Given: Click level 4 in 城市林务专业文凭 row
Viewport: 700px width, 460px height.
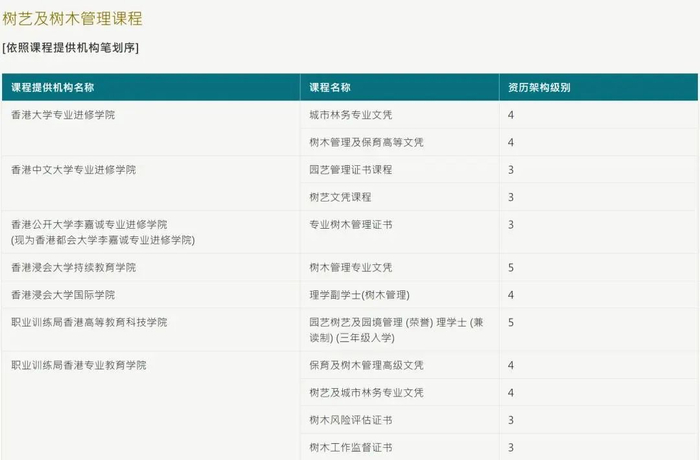Looking at the screenshot, I should point(511,115).
